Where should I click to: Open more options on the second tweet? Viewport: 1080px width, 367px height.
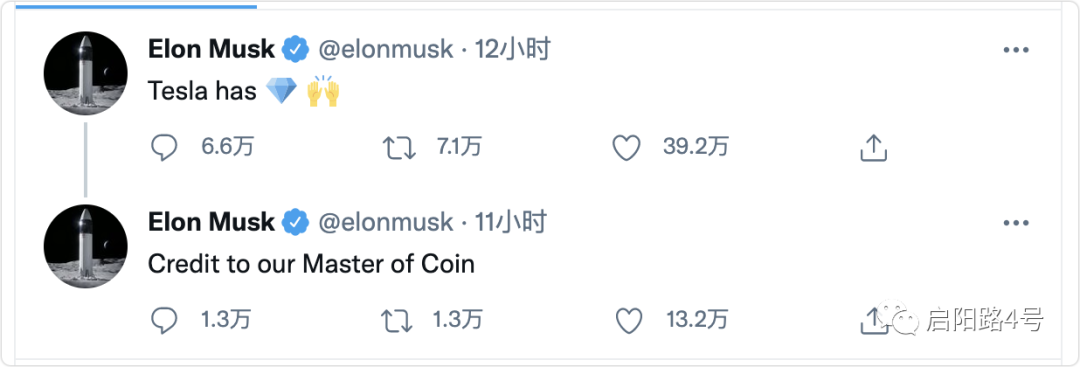pos(1016,223)
